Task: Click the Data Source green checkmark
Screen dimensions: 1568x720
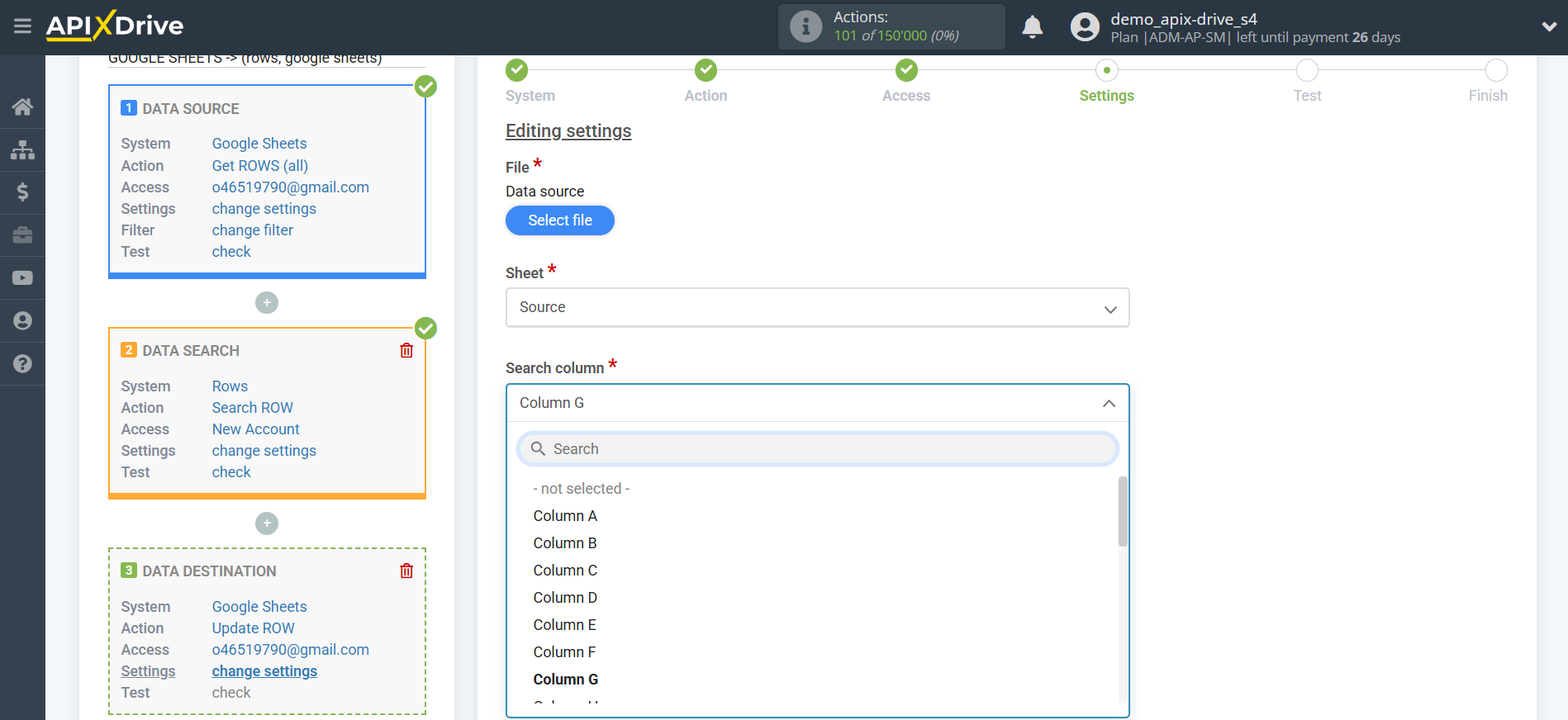Action: coord(425,86)
